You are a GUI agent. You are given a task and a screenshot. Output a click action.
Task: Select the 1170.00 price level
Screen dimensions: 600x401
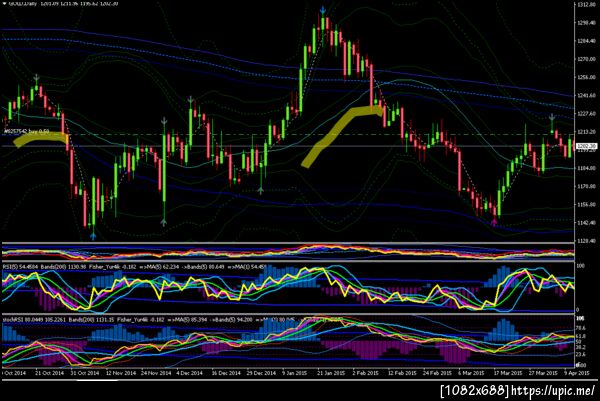tap(587, 186)
